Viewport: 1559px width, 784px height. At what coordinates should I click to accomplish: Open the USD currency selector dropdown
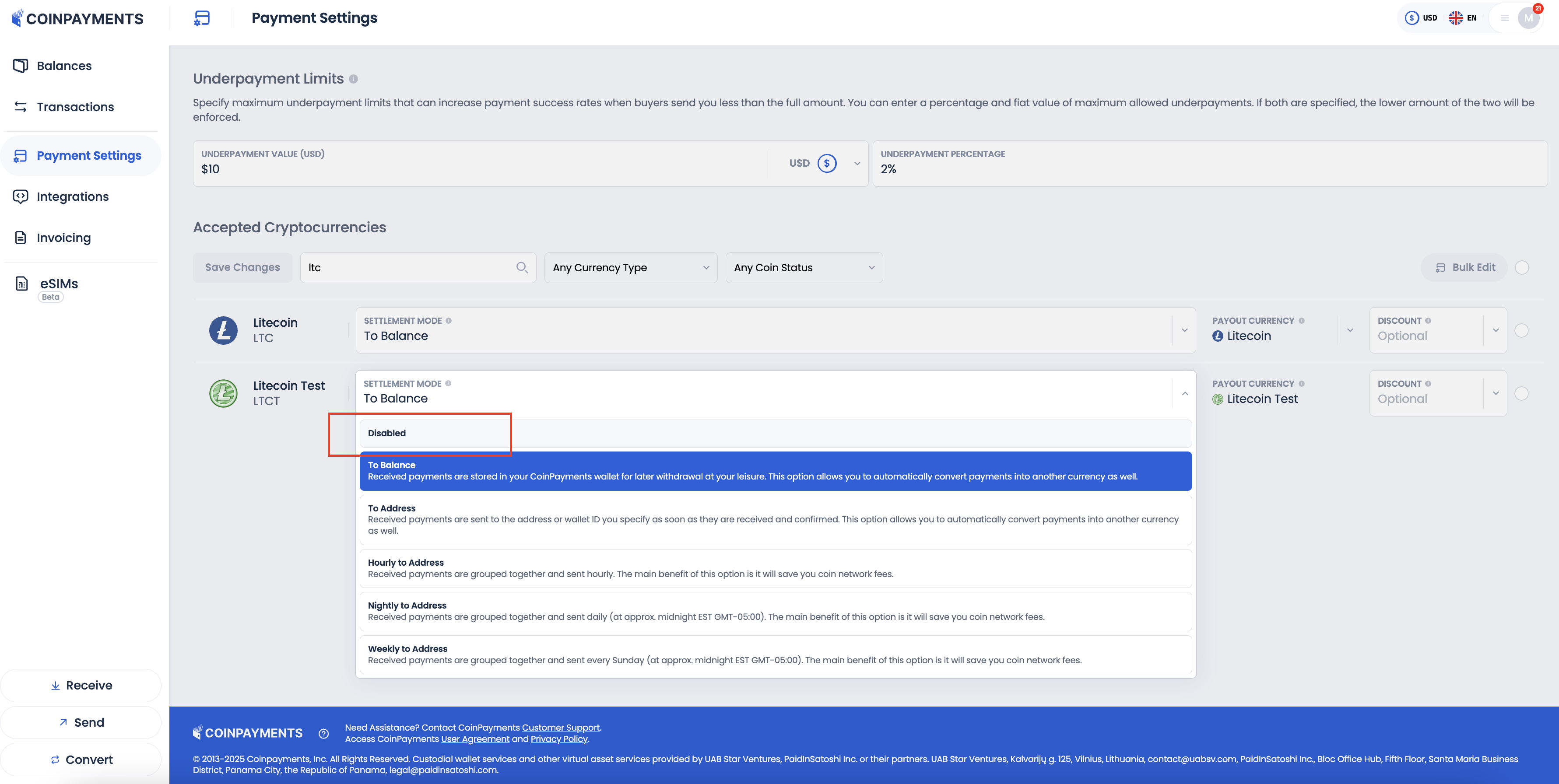tap(820, 163)
